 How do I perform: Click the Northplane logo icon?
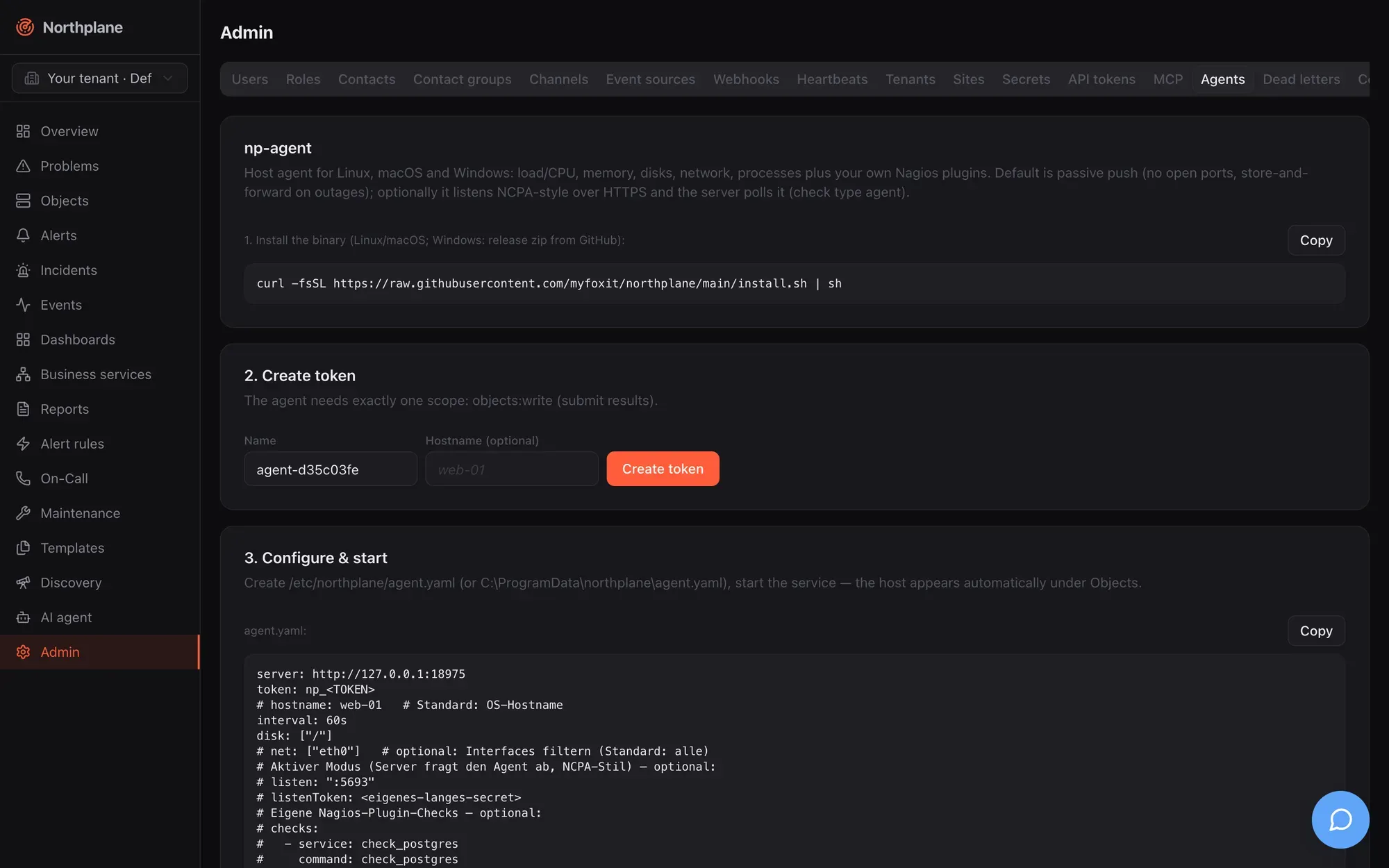click(25, 27)
